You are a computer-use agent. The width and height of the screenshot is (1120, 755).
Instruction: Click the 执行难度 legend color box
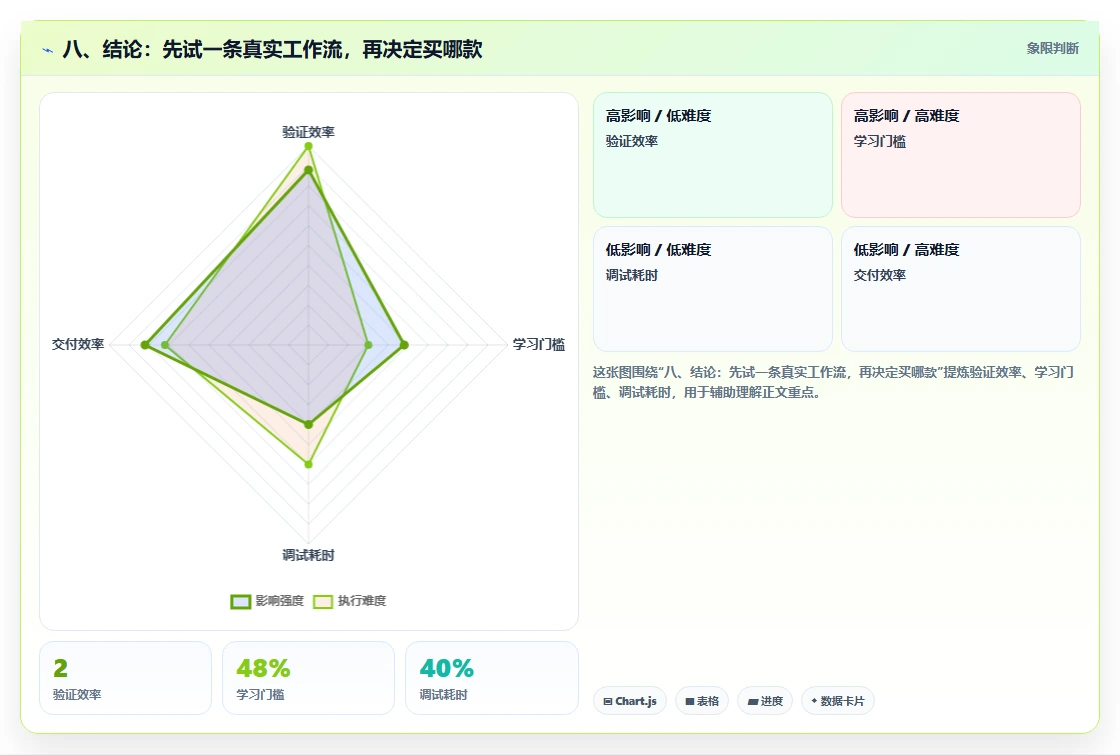pyautogui.click(x=323, y=601)
